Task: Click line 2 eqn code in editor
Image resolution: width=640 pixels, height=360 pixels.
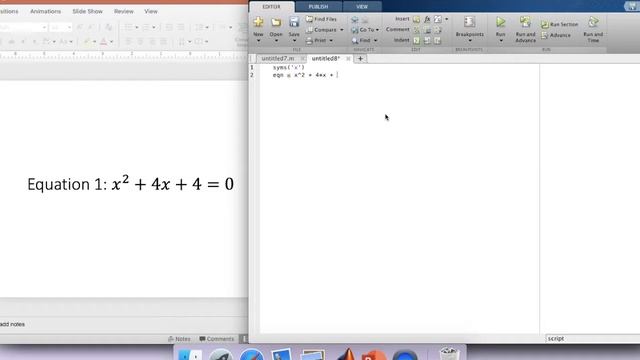Action: click(x=305, y=75)
